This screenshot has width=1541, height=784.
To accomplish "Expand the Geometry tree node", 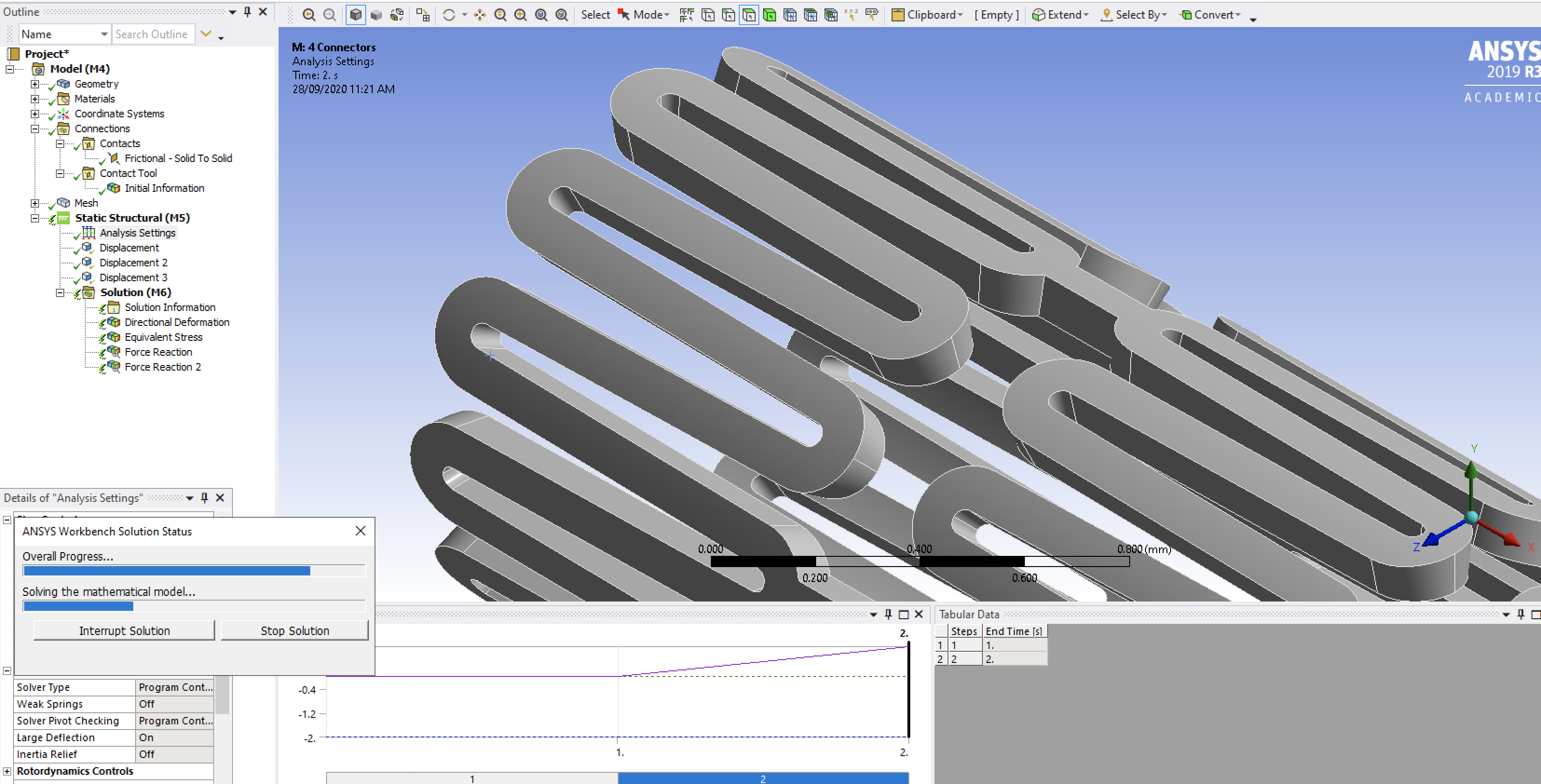I will 34,84.
